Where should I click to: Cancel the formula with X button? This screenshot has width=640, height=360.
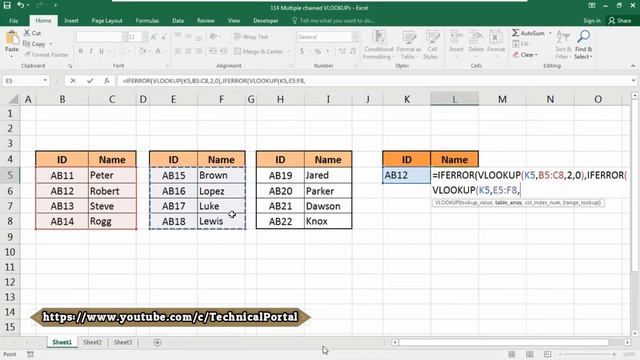click(73, 81)
